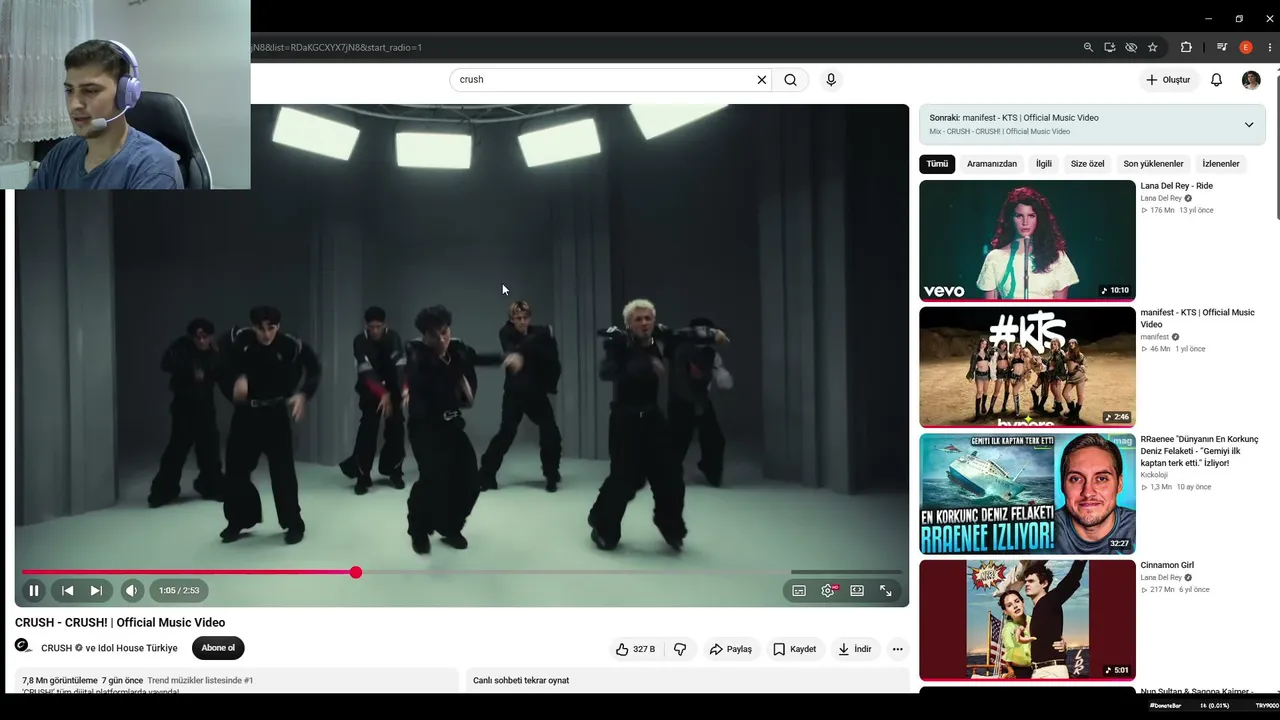
Task: Open the Lana Del Rey - Ride thumbnail
Action: 1027,240
